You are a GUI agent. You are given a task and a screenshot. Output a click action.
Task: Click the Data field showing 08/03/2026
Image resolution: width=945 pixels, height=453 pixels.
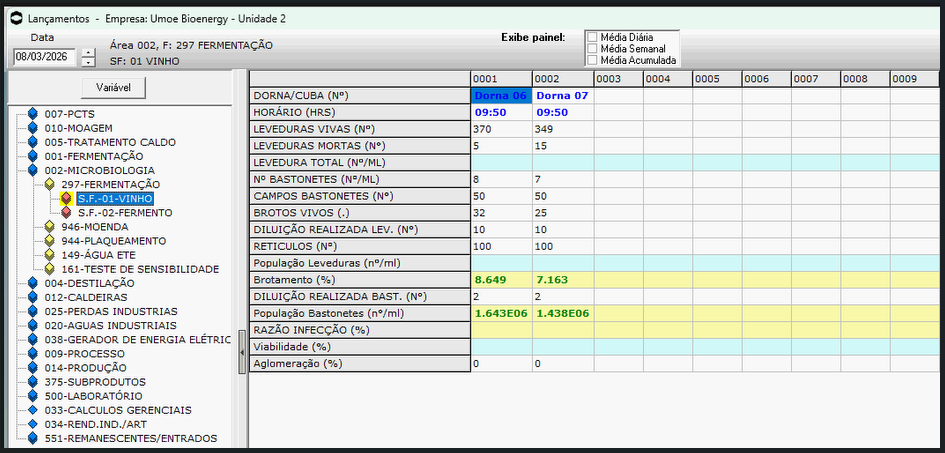44,57
